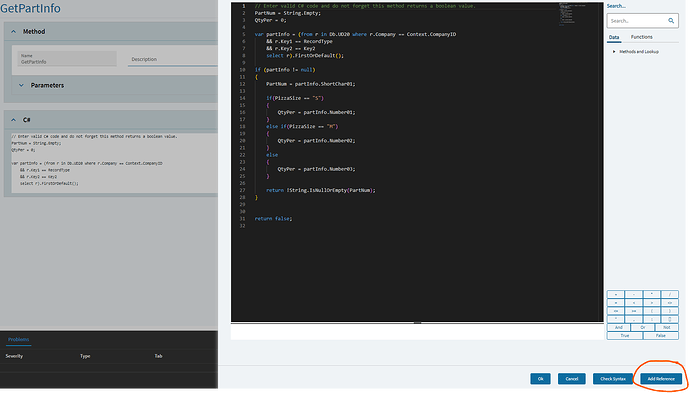This screenshot has height=393, width=690.
Task: Insert the Not logical operator
Action: pos(667,327)
